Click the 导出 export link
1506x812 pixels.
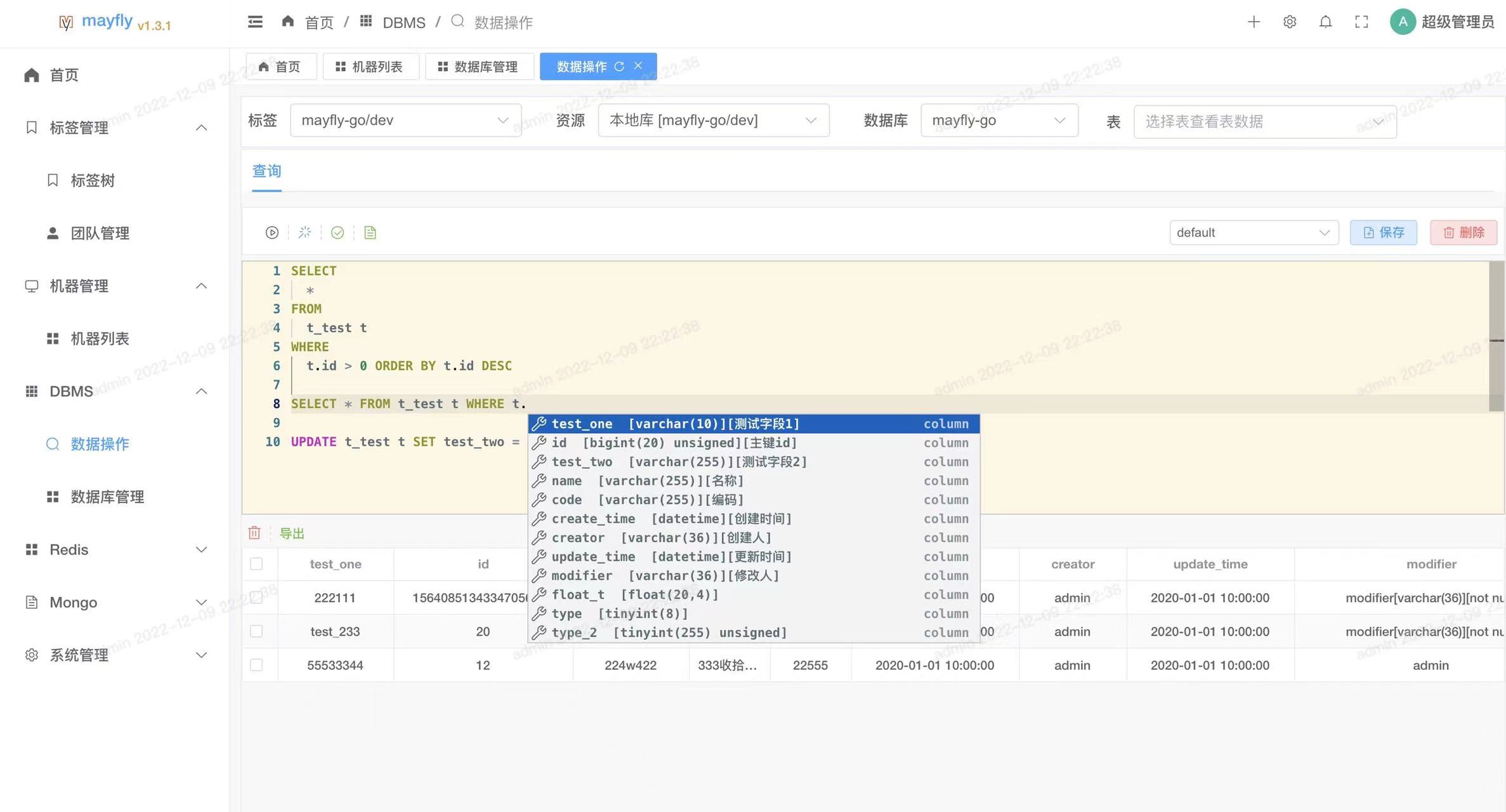coord(292,534)
